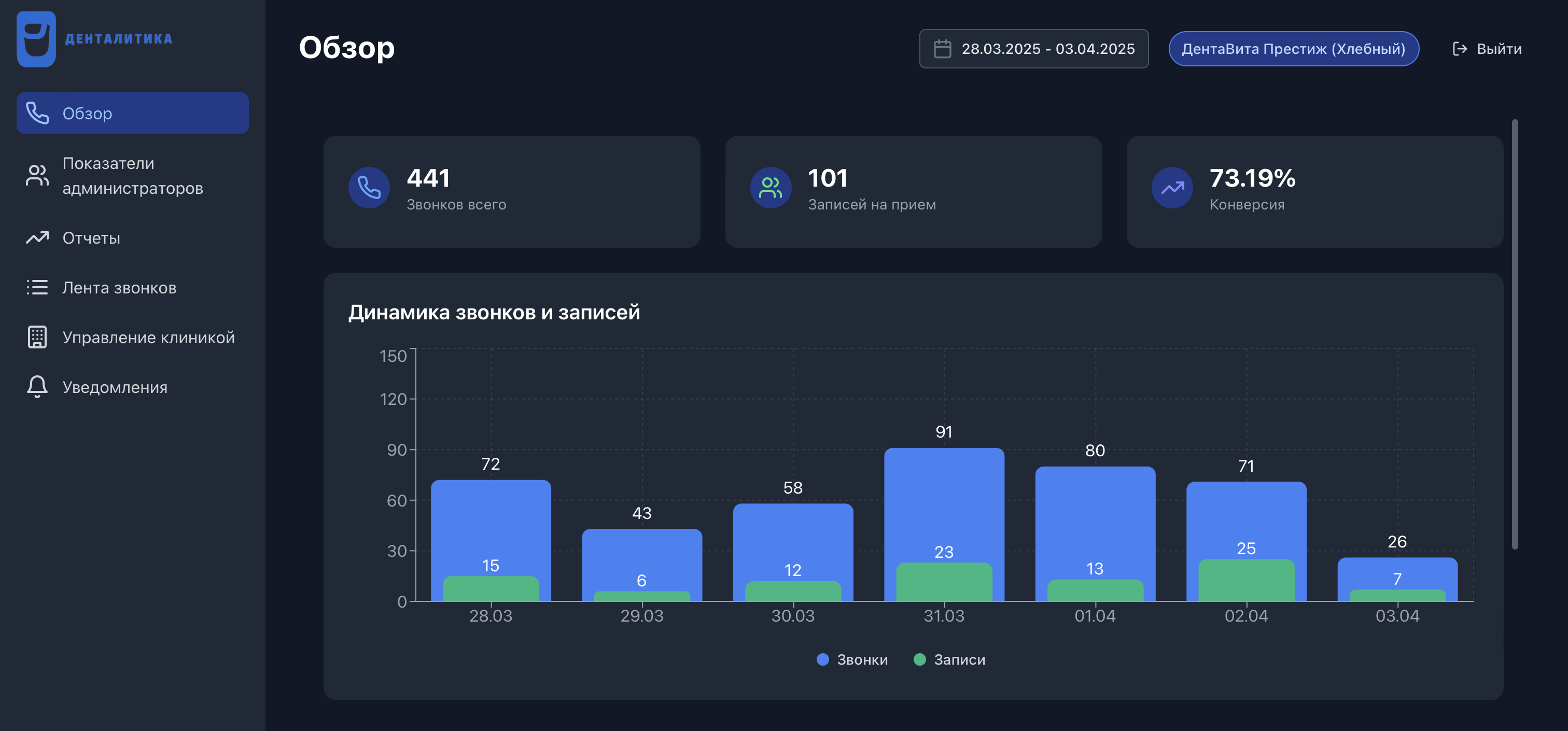This screenshot has height=731, width=1568.
Task: Open the Отчеты page link
Action: pyautogui.click(x=91, y=238)
